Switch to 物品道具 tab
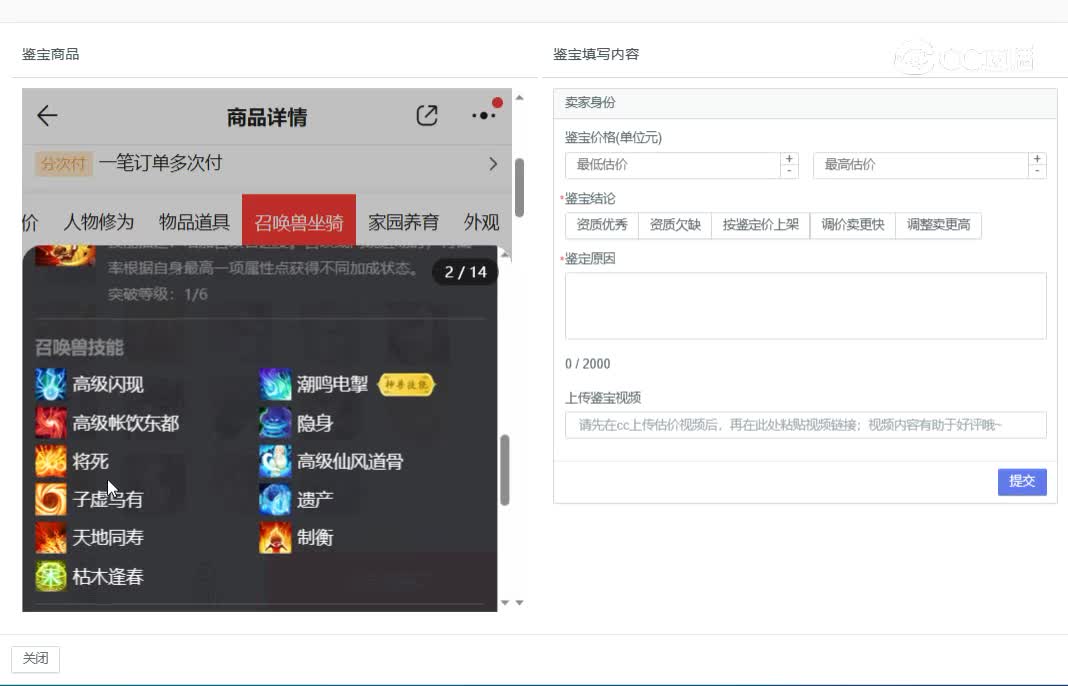 coord(194,222)
